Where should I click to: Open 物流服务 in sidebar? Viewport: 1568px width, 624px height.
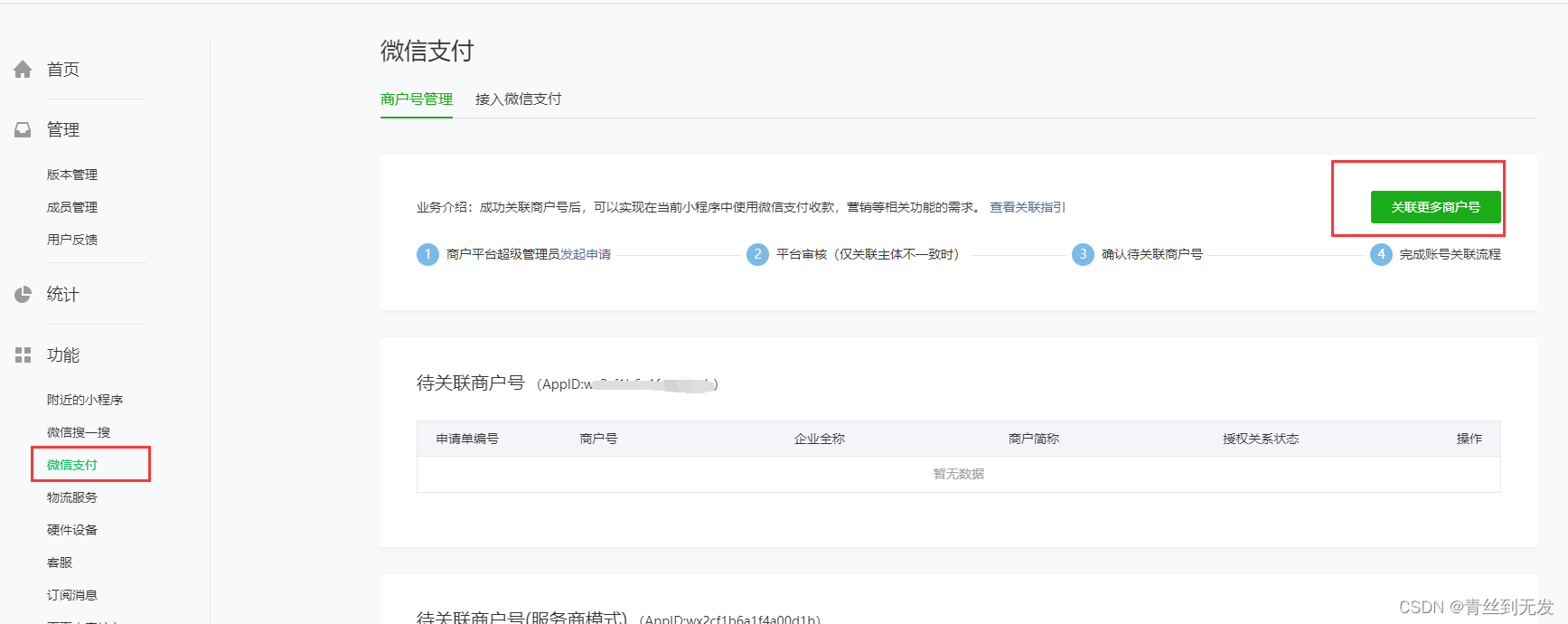tap(72, 497)
